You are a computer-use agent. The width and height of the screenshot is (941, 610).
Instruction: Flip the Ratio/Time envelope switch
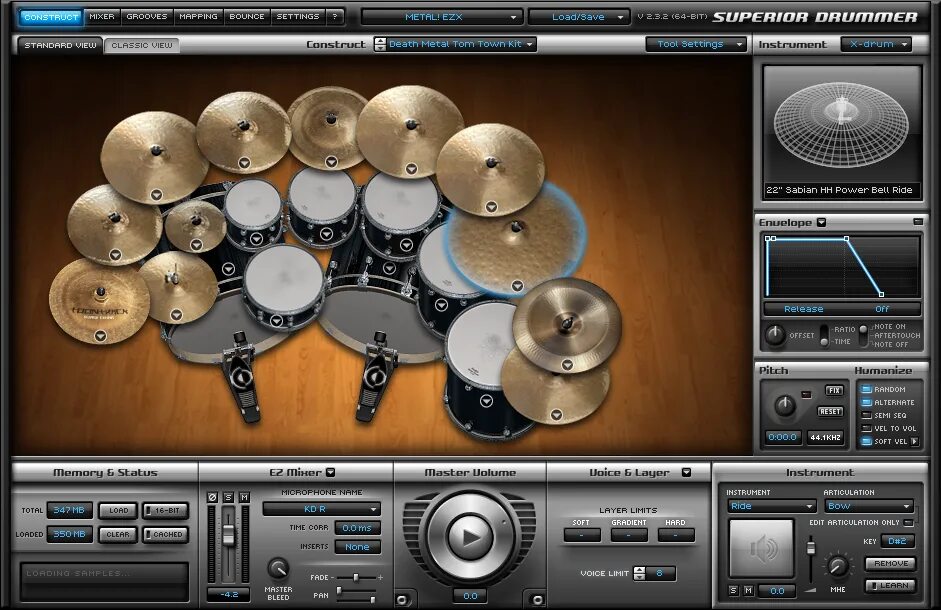click(x=825, y=335)
